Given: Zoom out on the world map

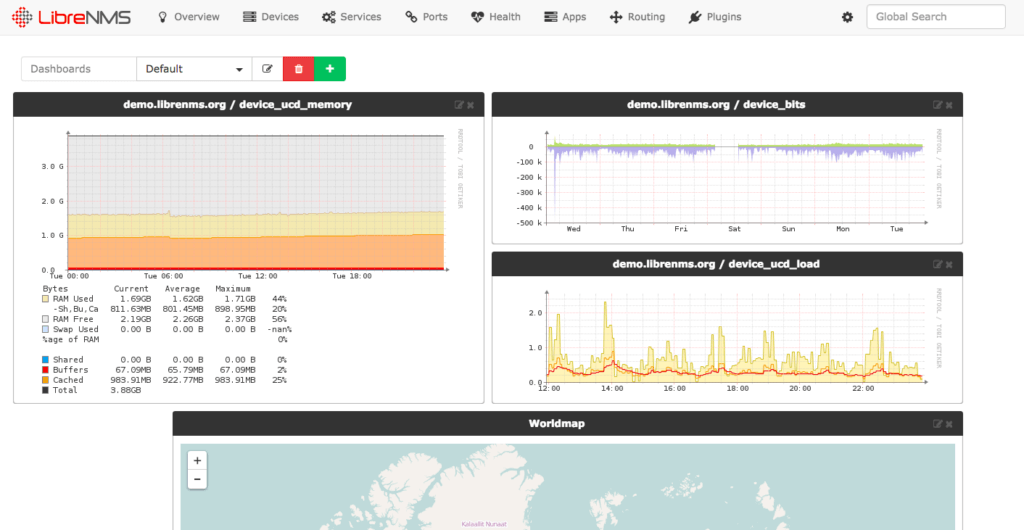Looking at the screenshot, I should click(x=197, y=480).
